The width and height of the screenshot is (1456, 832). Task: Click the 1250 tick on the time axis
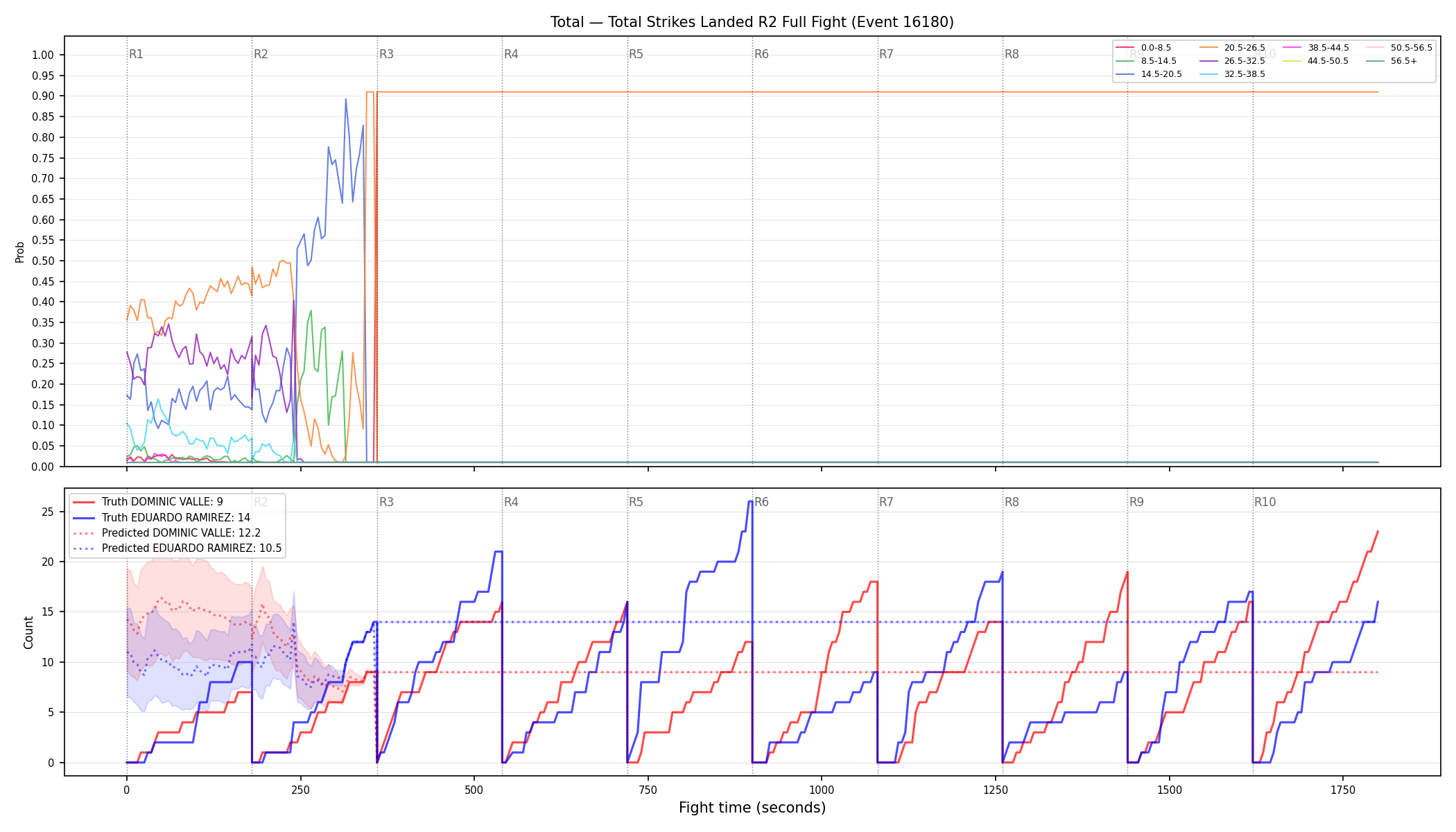coord(996,790)
